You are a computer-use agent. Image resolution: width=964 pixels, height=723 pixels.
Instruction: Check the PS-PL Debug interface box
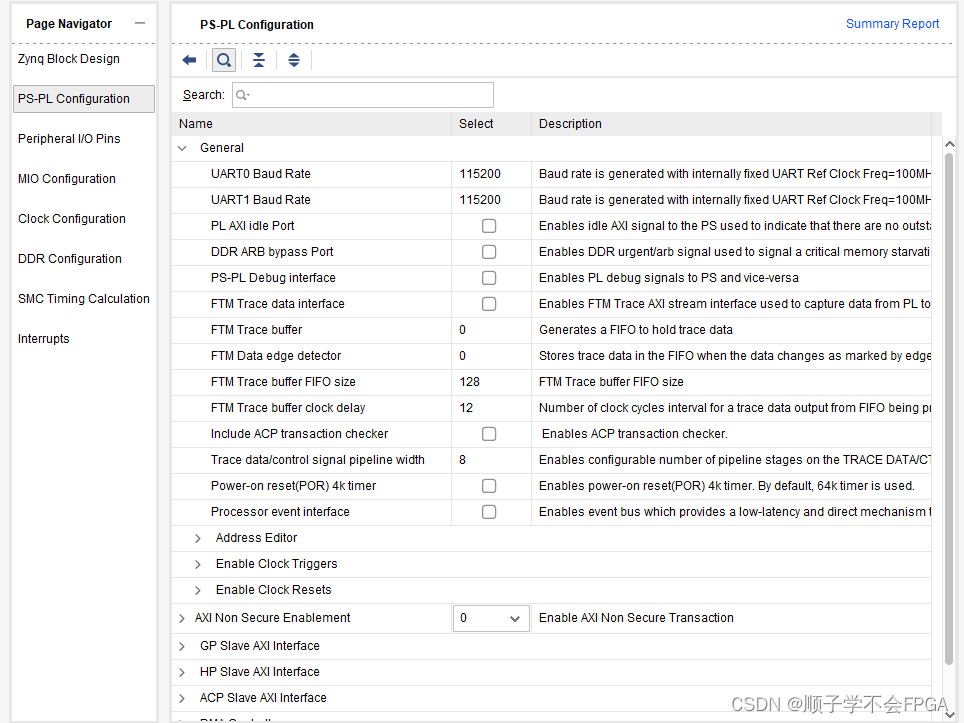click(489, 277)
